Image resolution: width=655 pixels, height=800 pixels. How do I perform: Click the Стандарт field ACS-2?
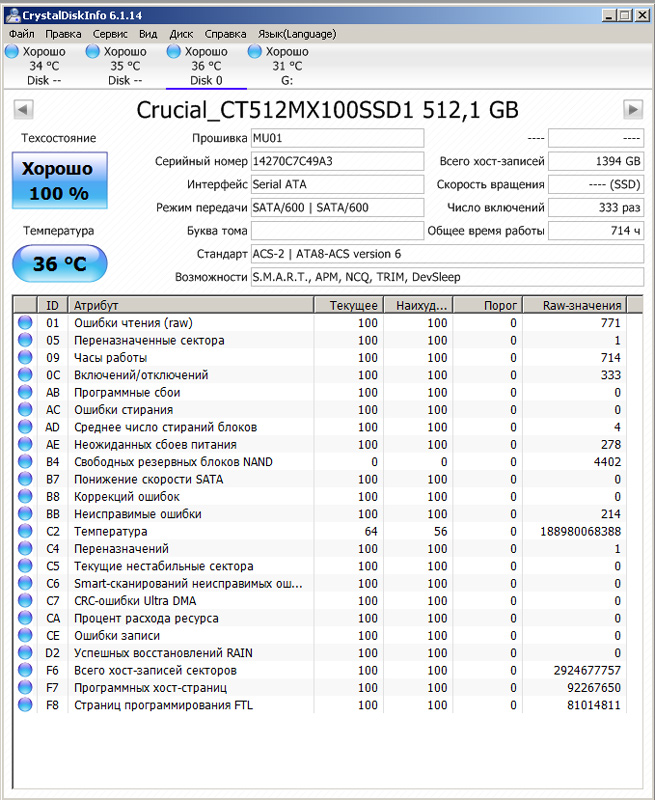[x=447, y=254]
